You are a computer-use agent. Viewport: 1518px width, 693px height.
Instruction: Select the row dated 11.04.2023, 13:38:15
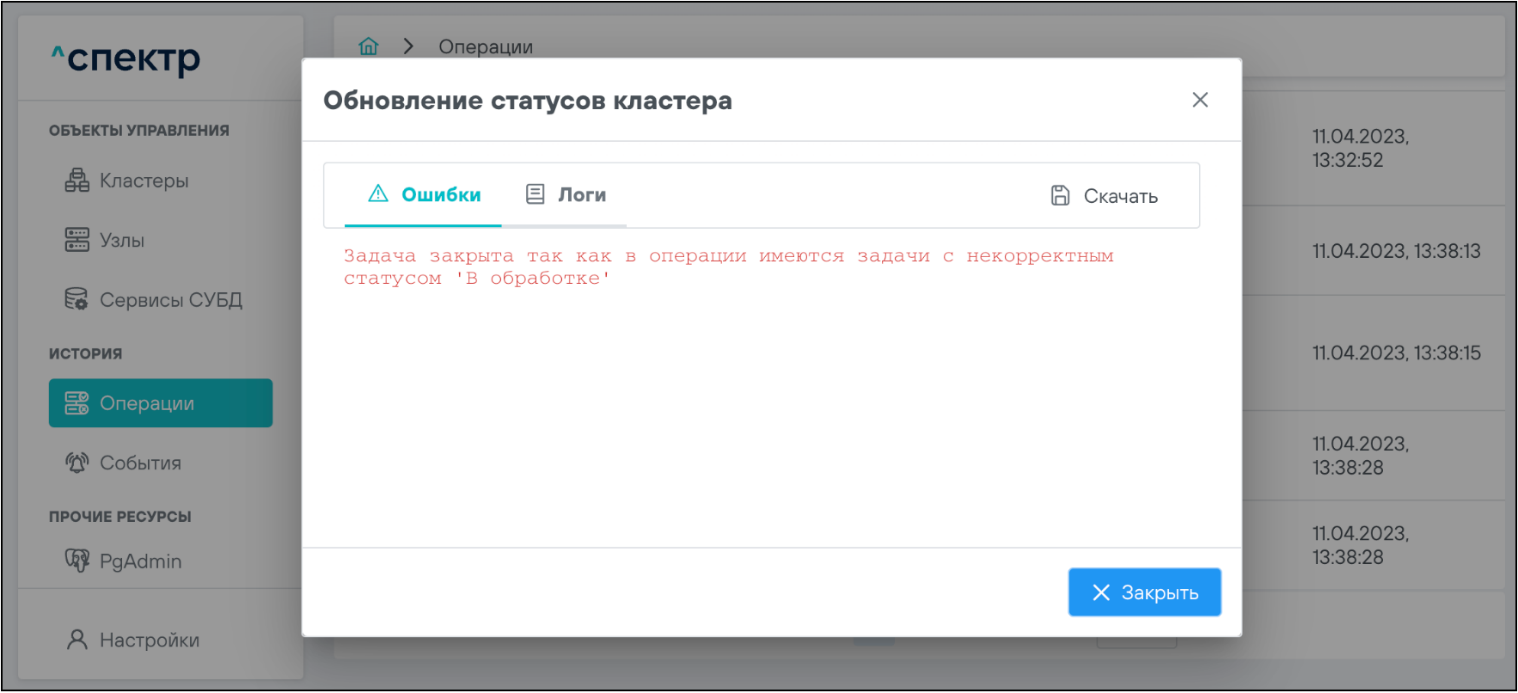tap(1396, 353)
